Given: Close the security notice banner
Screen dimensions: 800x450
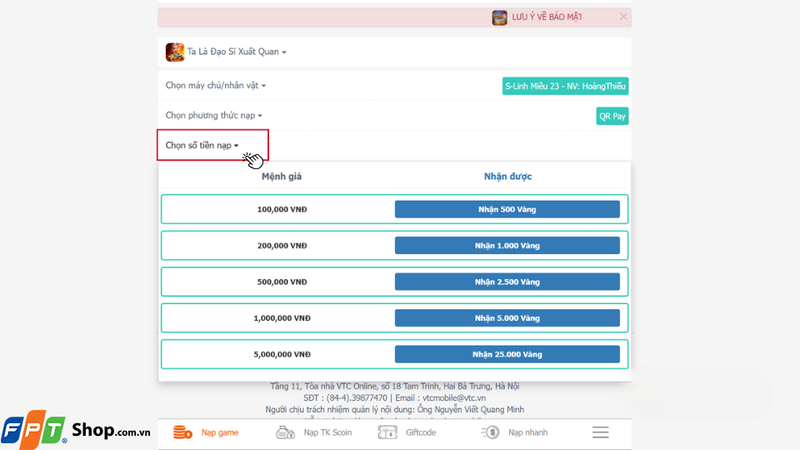Looking at the screenshot, I should [x=623, y=16].
